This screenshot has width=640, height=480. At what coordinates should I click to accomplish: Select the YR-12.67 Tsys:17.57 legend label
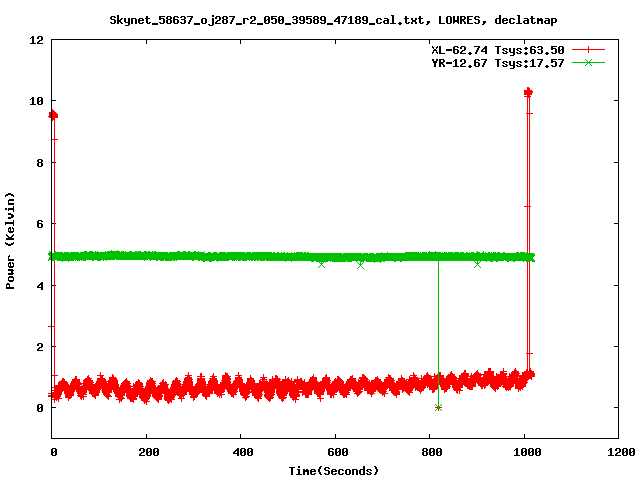coord(498,63)
